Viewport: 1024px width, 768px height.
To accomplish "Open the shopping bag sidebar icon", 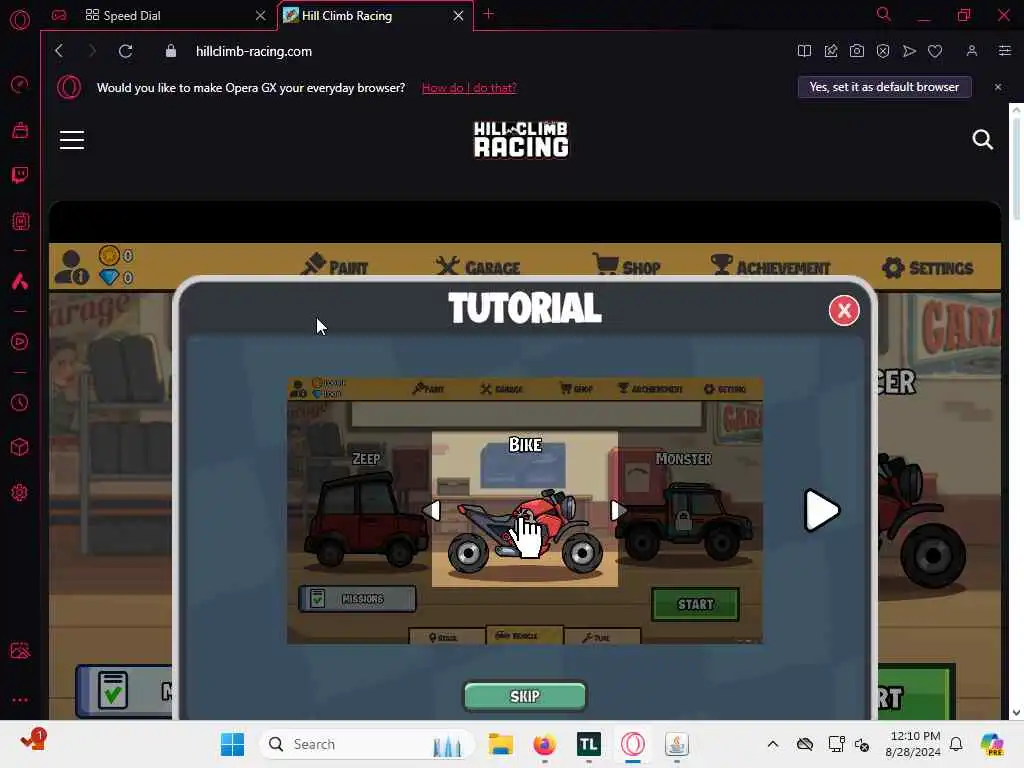I will click(x=20, y=130).
